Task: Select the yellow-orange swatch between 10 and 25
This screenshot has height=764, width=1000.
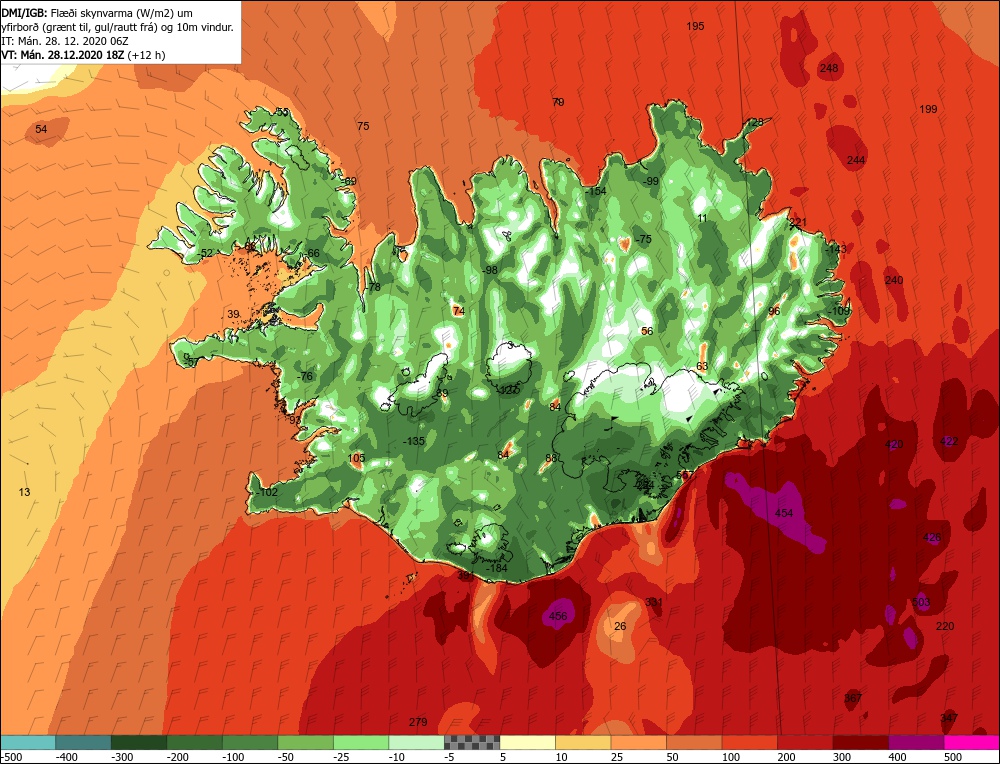Action: [583, 742]
